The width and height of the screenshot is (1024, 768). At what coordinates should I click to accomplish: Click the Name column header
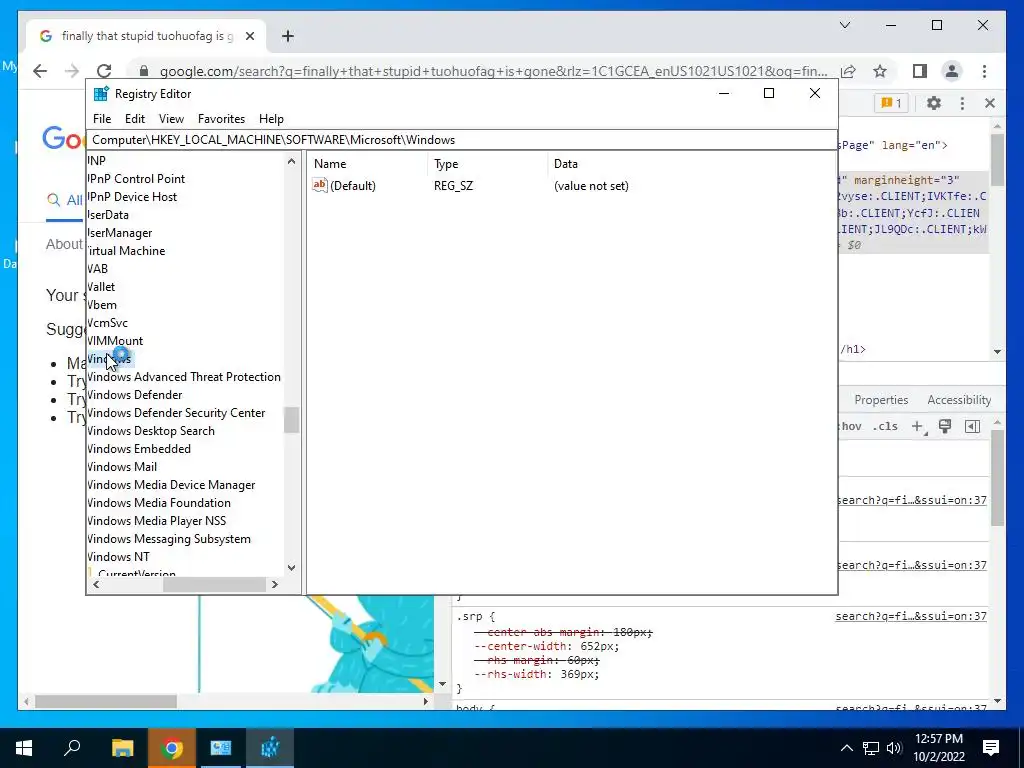click(x=368, y=164)
